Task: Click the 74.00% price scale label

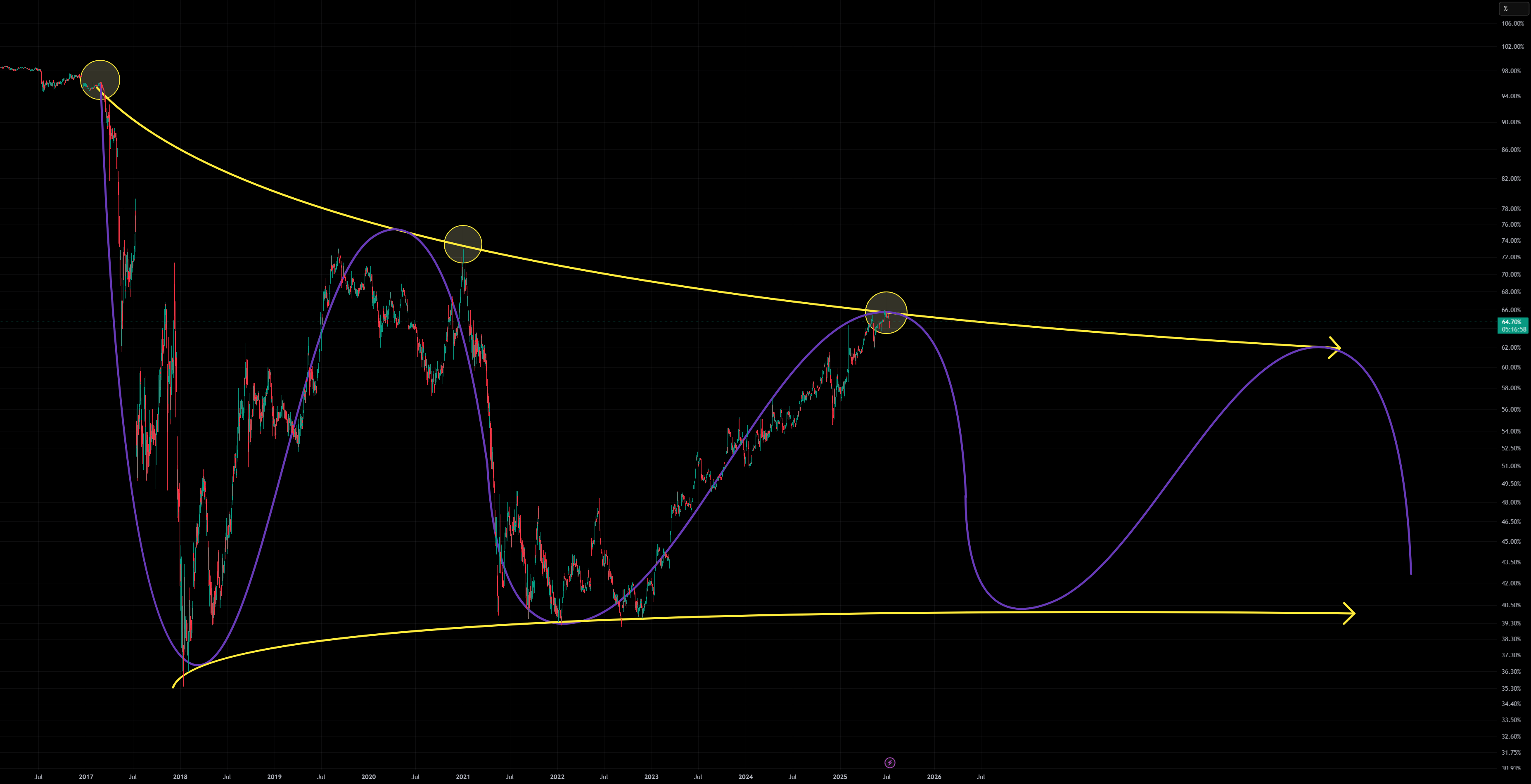Action: tap(1511, 241)
